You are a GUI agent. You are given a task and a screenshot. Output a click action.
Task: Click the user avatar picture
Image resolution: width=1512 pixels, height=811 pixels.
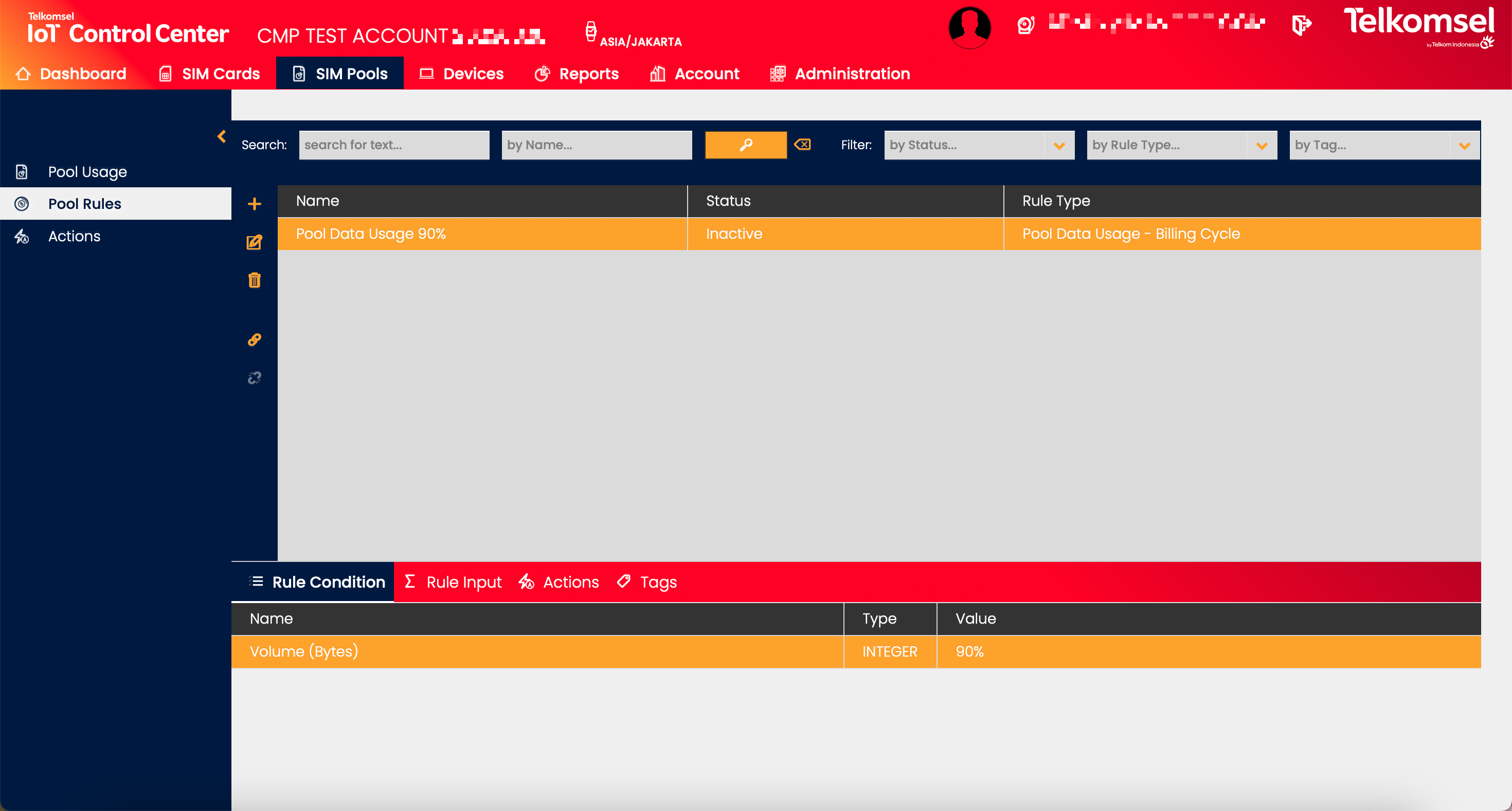[x=969, y=27]
